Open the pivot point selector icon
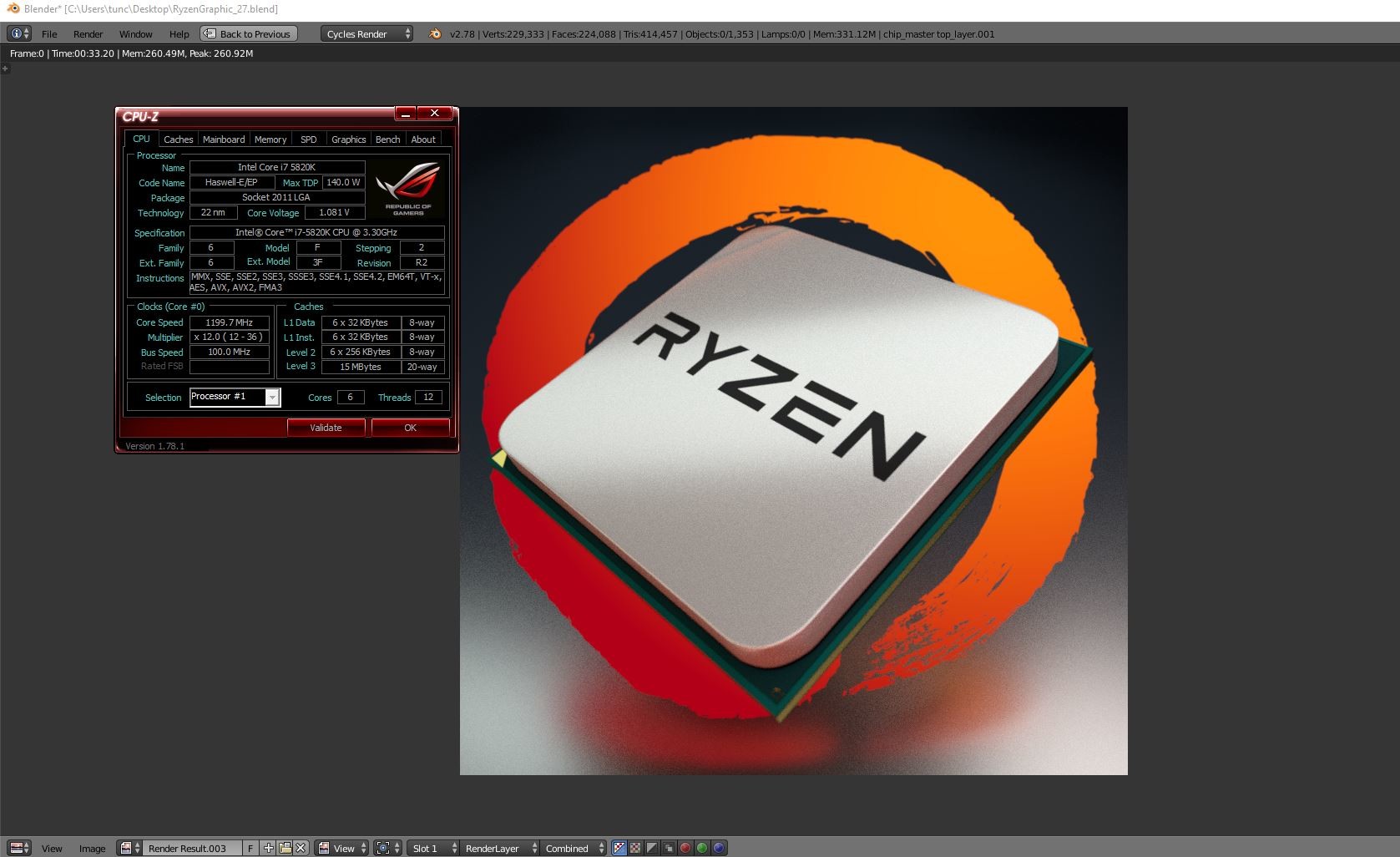 click(x=388, y=848)
